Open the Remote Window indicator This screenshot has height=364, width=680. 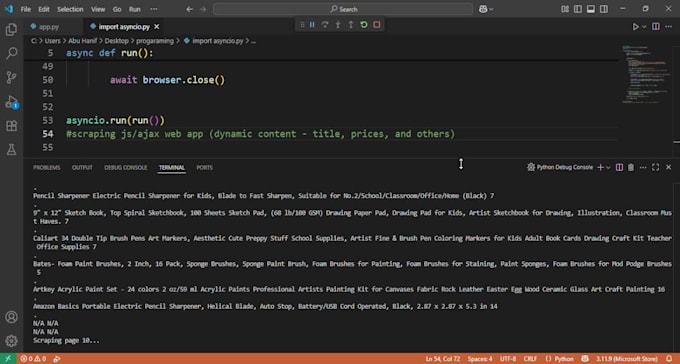coord(8,359)
